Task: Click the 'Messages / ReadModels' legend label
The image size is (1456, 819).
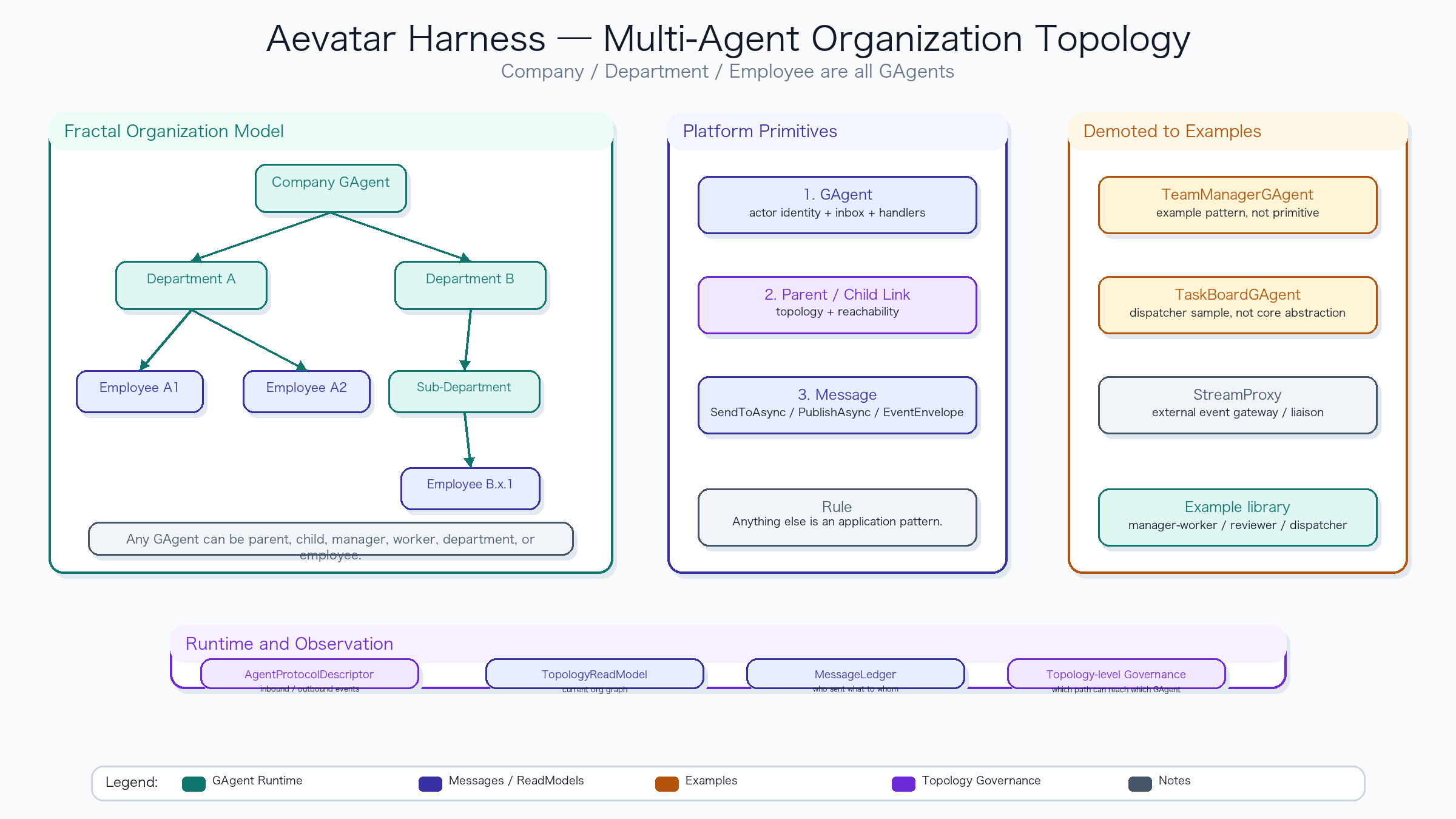Action: click(x=516, y=781)
